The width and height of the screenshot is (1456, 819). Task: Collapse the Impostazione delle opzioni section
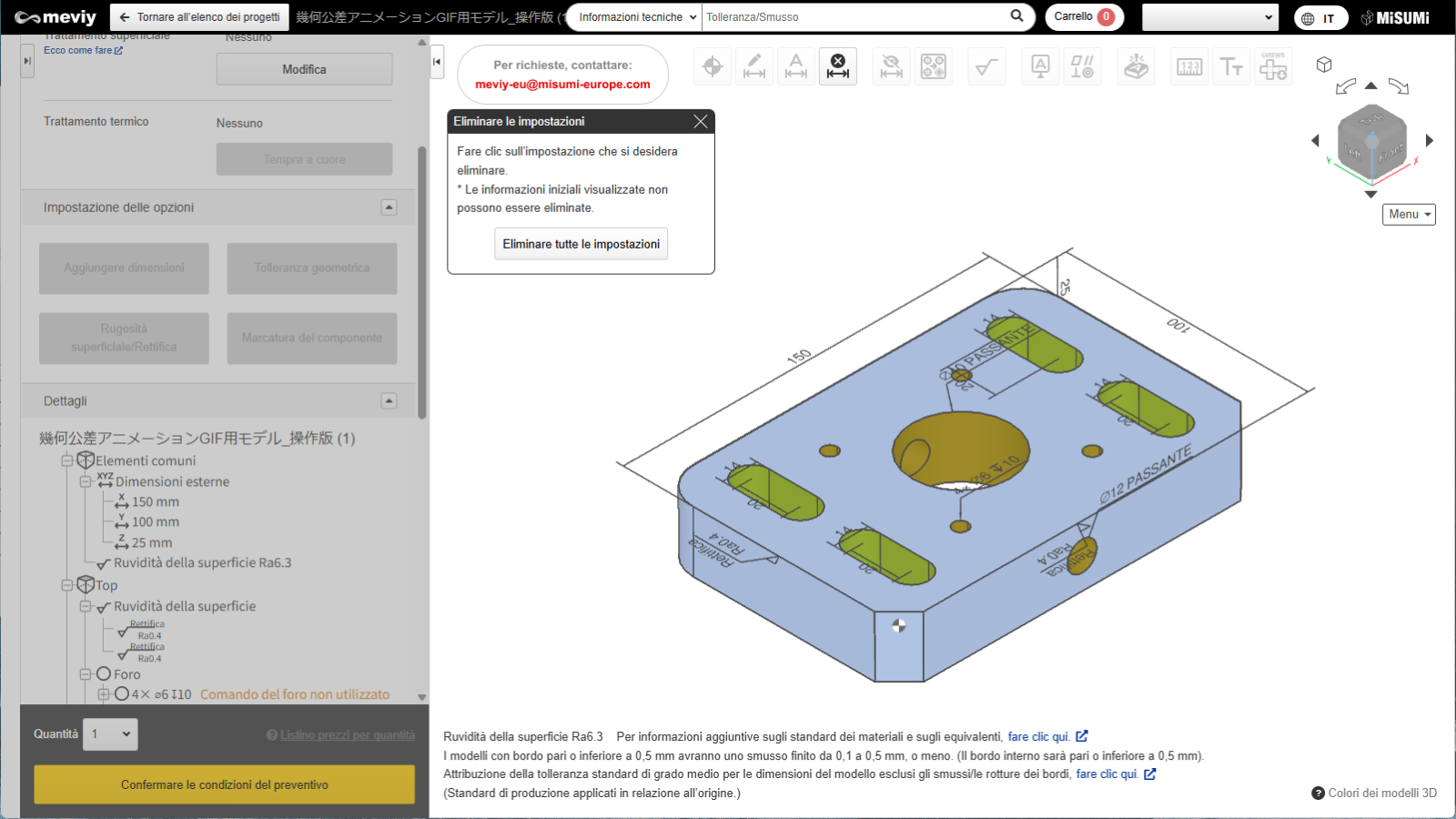[x=389, y=207]
